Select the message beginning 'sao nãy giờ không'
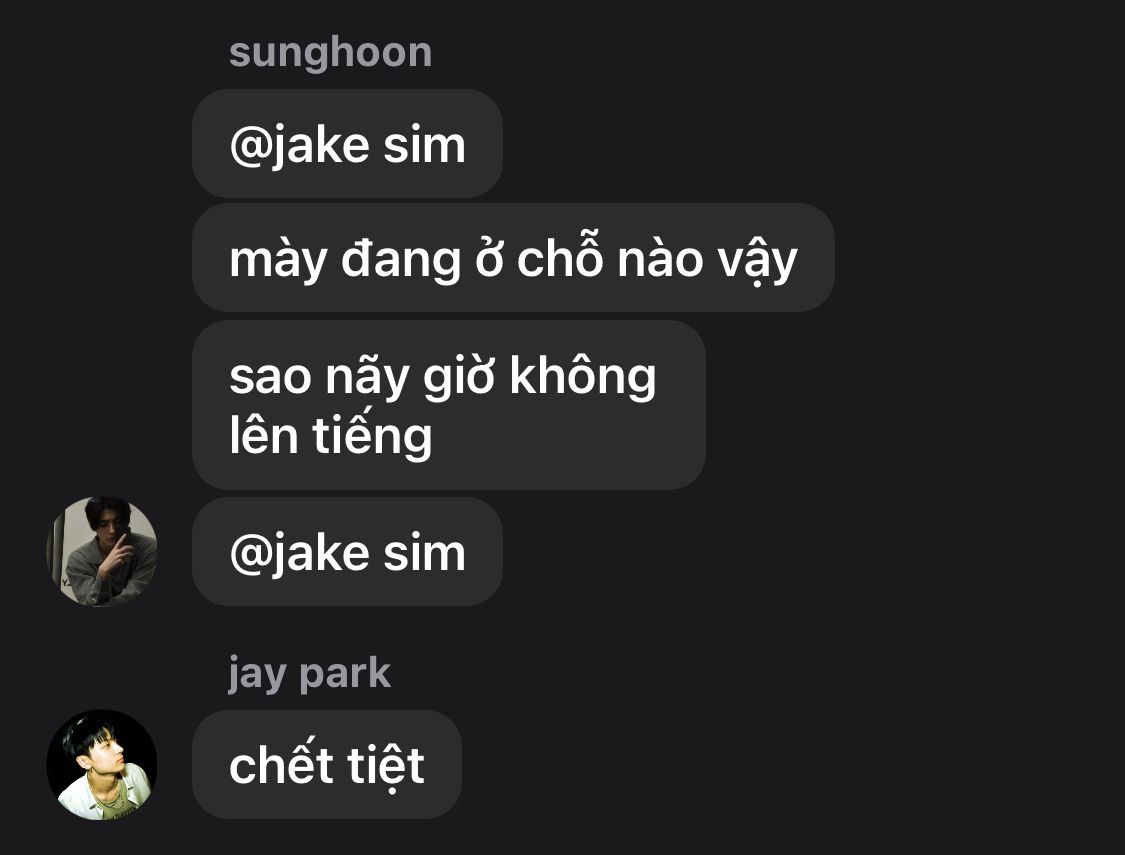This screenshot has width=1125, height=855. click(x=449, y=405)
